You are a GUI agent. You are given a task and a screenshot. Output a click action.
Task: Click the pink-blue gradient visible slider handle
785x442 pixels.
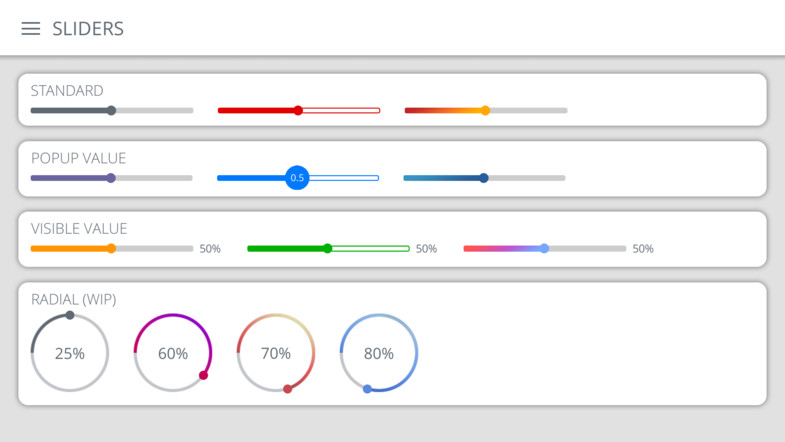pos(544,248)
